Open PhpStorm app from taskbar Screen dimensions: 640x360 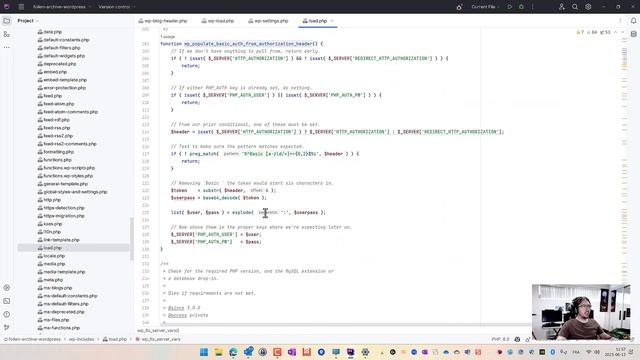coord(351,352)
